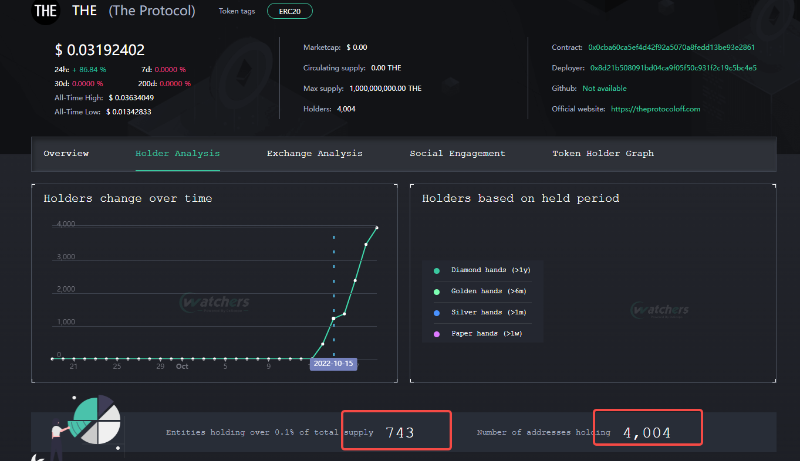This screenshot has width=800, height=461.
Task: Click the 200d change 0.0000 % value
Action: click(x=175, y=84)
